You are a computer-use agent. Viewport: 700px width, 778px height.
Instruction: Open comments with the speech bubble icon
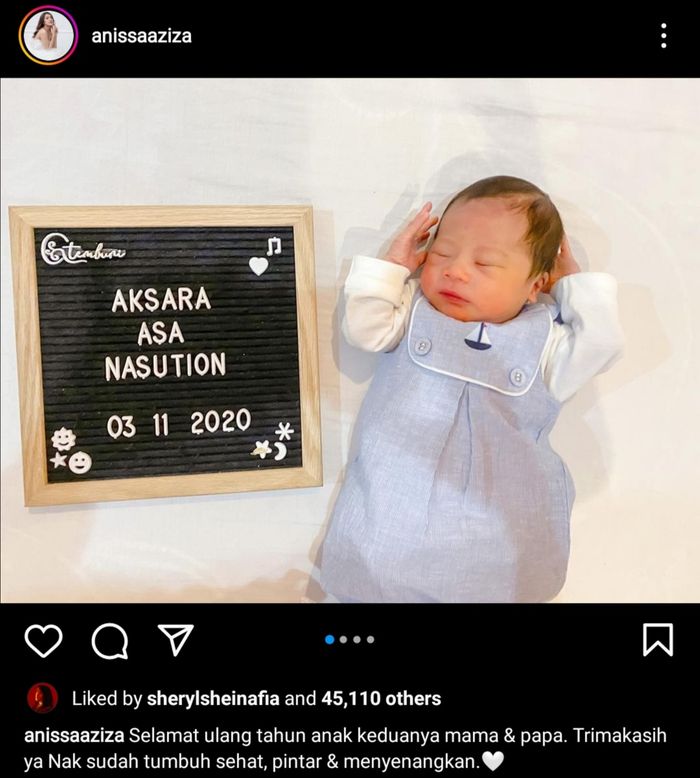tap(110, 641)
